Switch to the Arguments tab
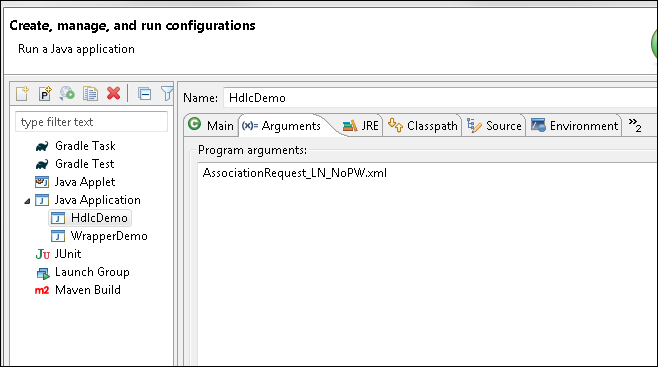Viewport: 658px width, 367px height. (282, 126)
